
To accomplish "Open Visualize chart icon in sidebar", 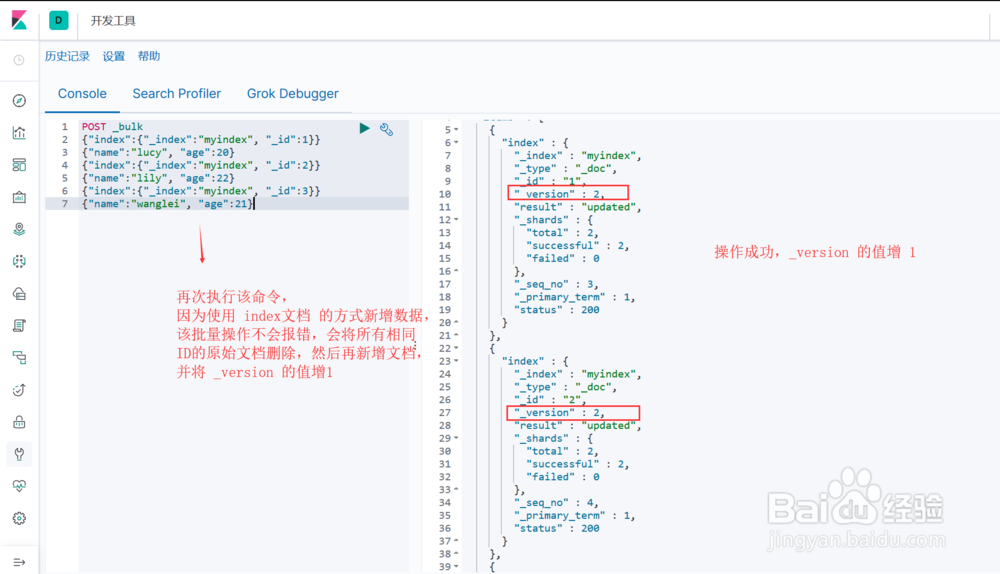I will click(x=19, y=133).
